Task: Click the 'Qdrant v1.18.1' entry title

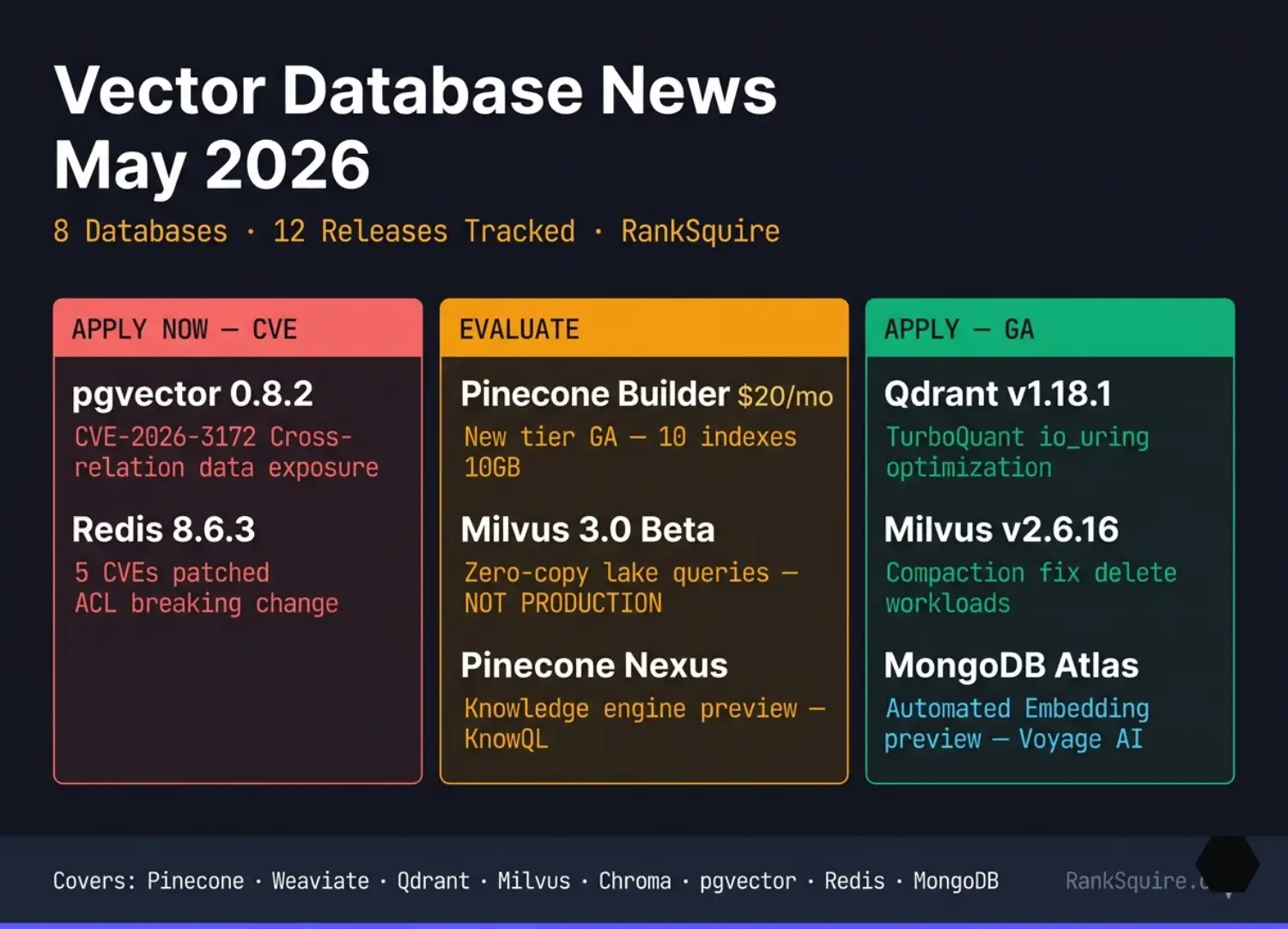Action: [x=998, y=393]
